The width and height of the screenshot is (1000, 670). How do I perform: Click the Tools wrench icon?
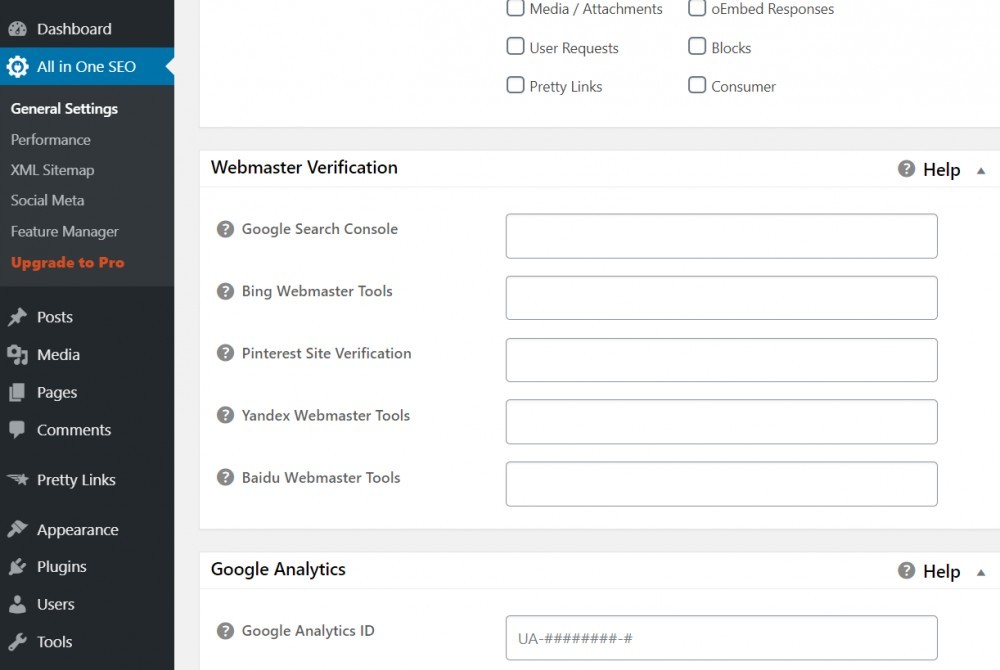18,642
